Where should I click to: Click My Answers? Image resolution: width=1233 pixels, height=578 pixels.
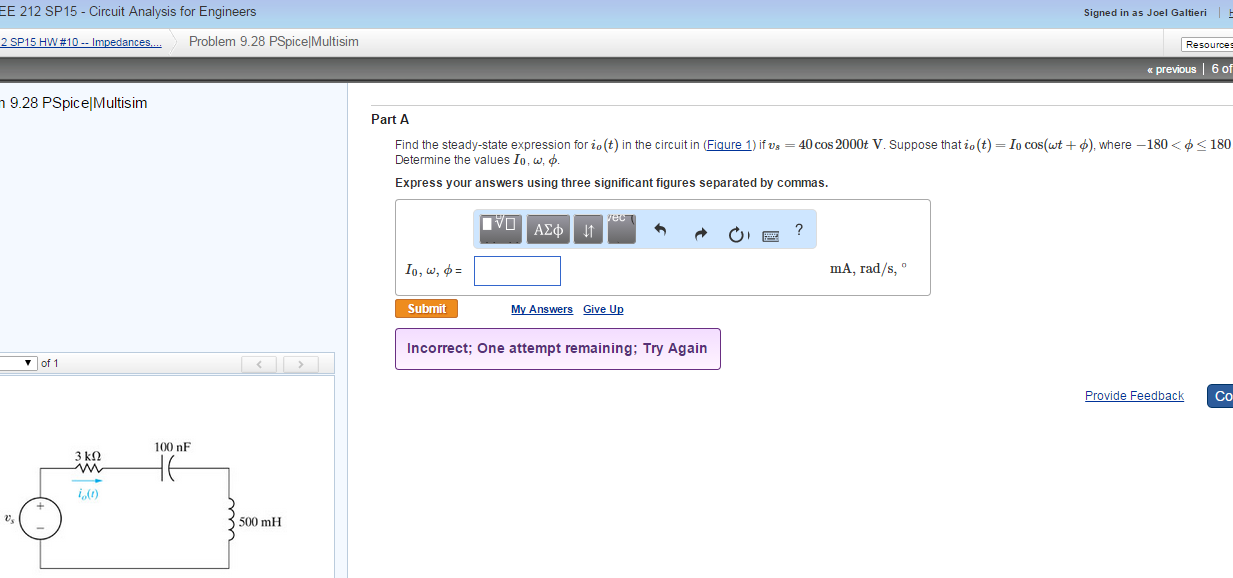[x=541, y=309]
